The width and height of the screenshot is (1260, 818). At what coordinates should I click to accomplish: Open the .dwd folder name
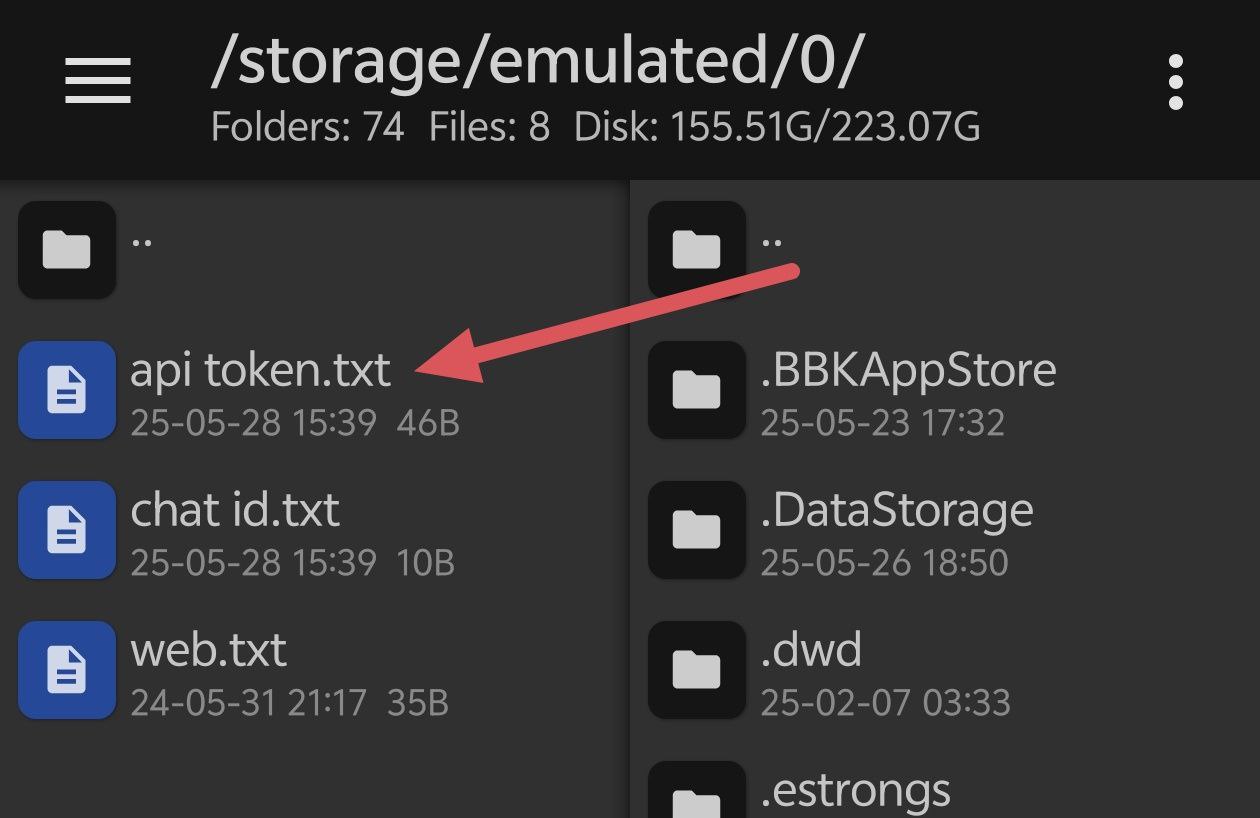[811, 651]
